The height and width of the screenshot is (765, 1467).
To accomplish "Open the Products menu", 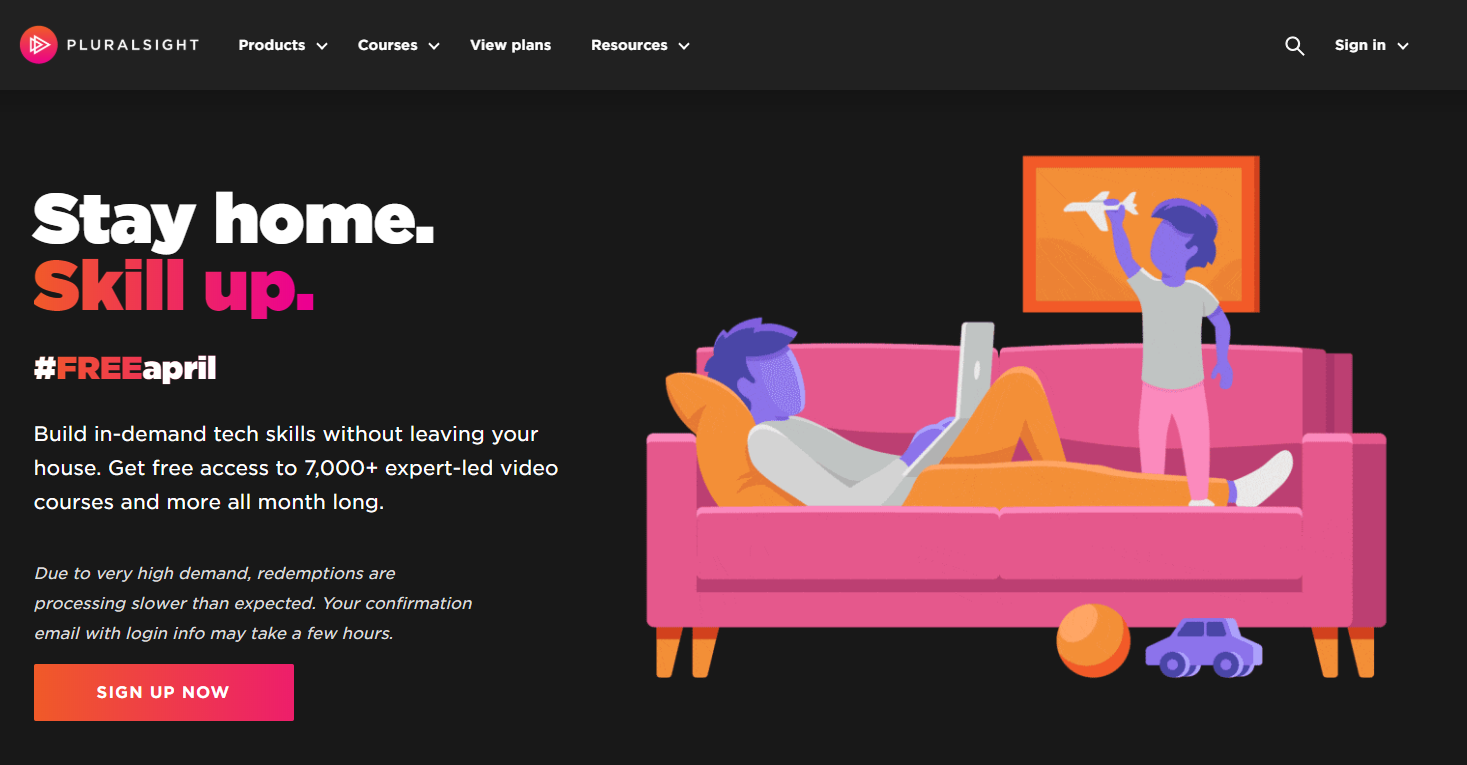I will click(x=272, y=45).
